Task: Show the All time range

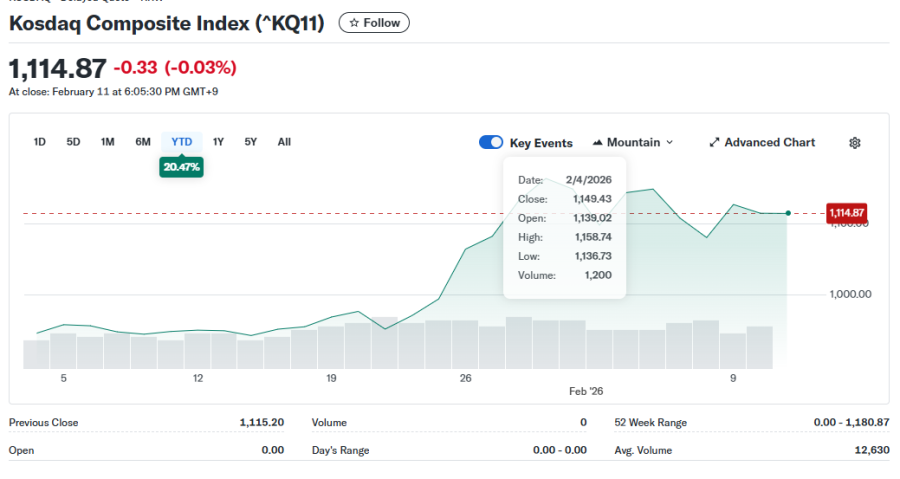Action: pos(284,142)
